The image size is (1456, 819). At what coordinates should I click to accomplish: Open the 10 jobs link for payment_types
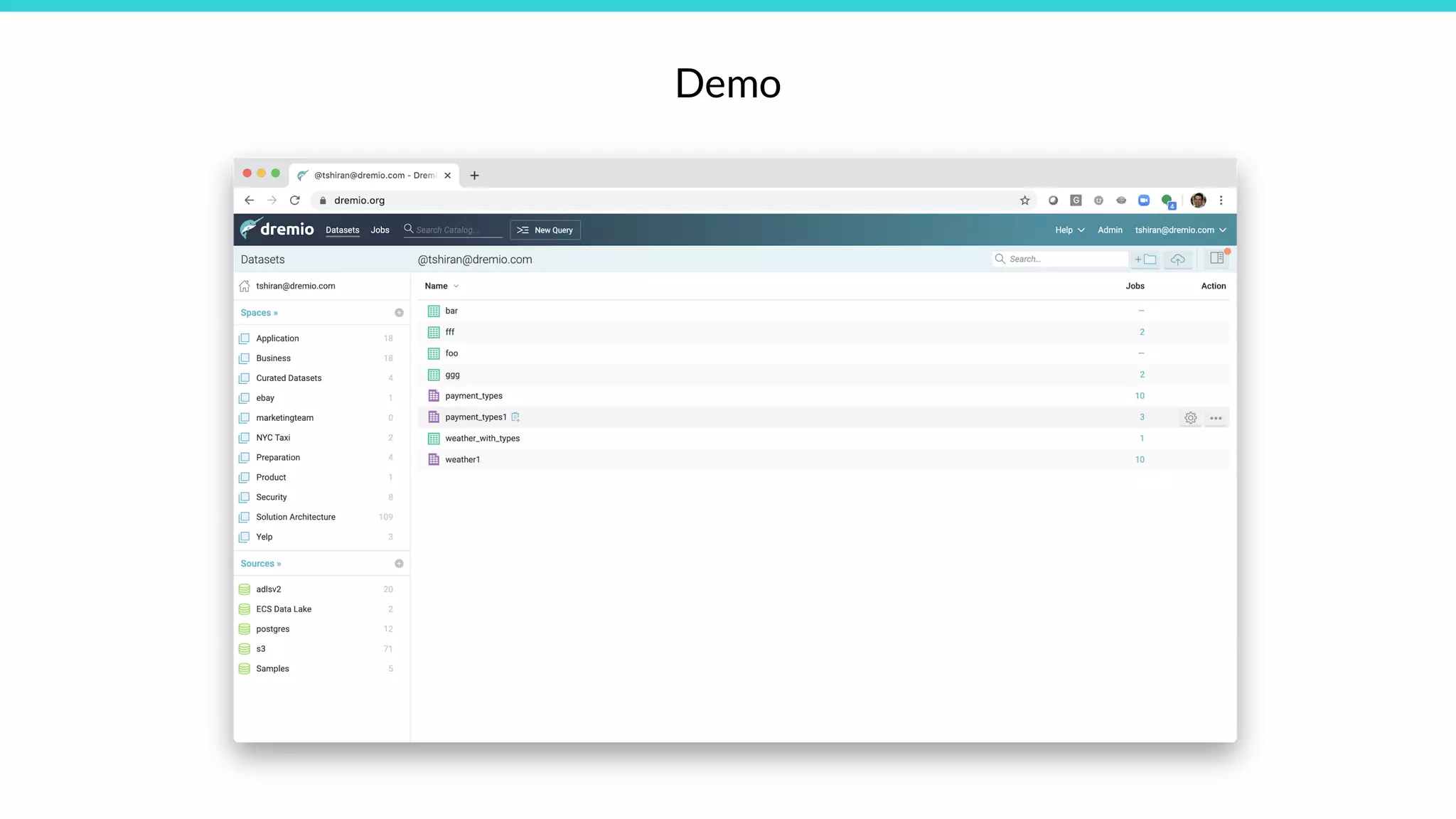pyautogui.click(x=1140, y=396)
